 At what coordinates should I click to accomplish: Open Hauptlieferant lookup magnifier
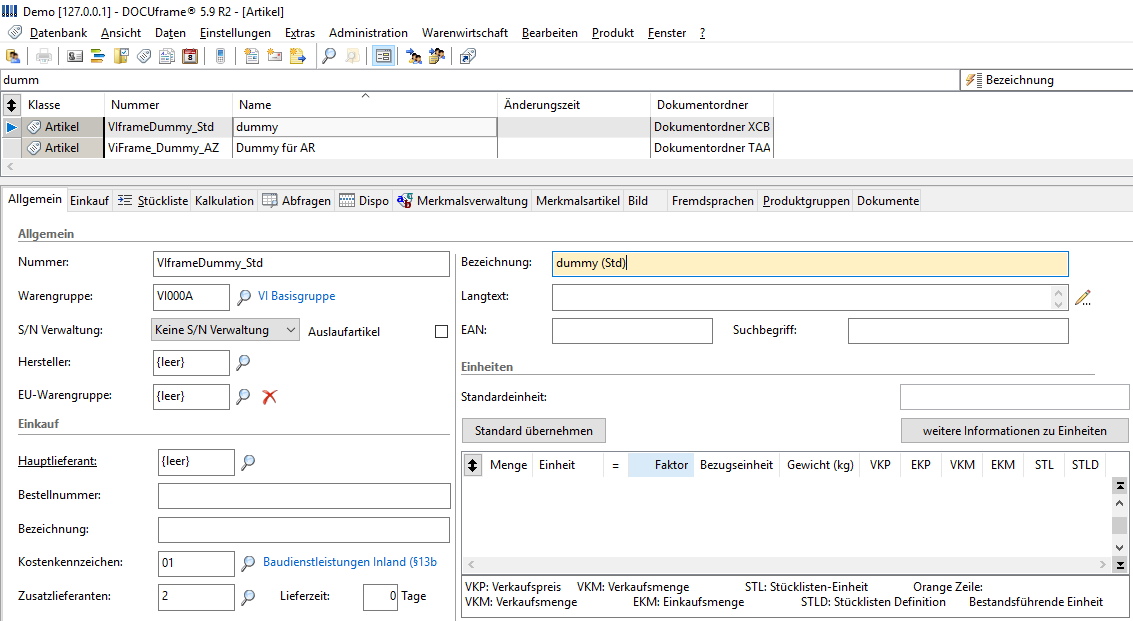click(248, 462)
